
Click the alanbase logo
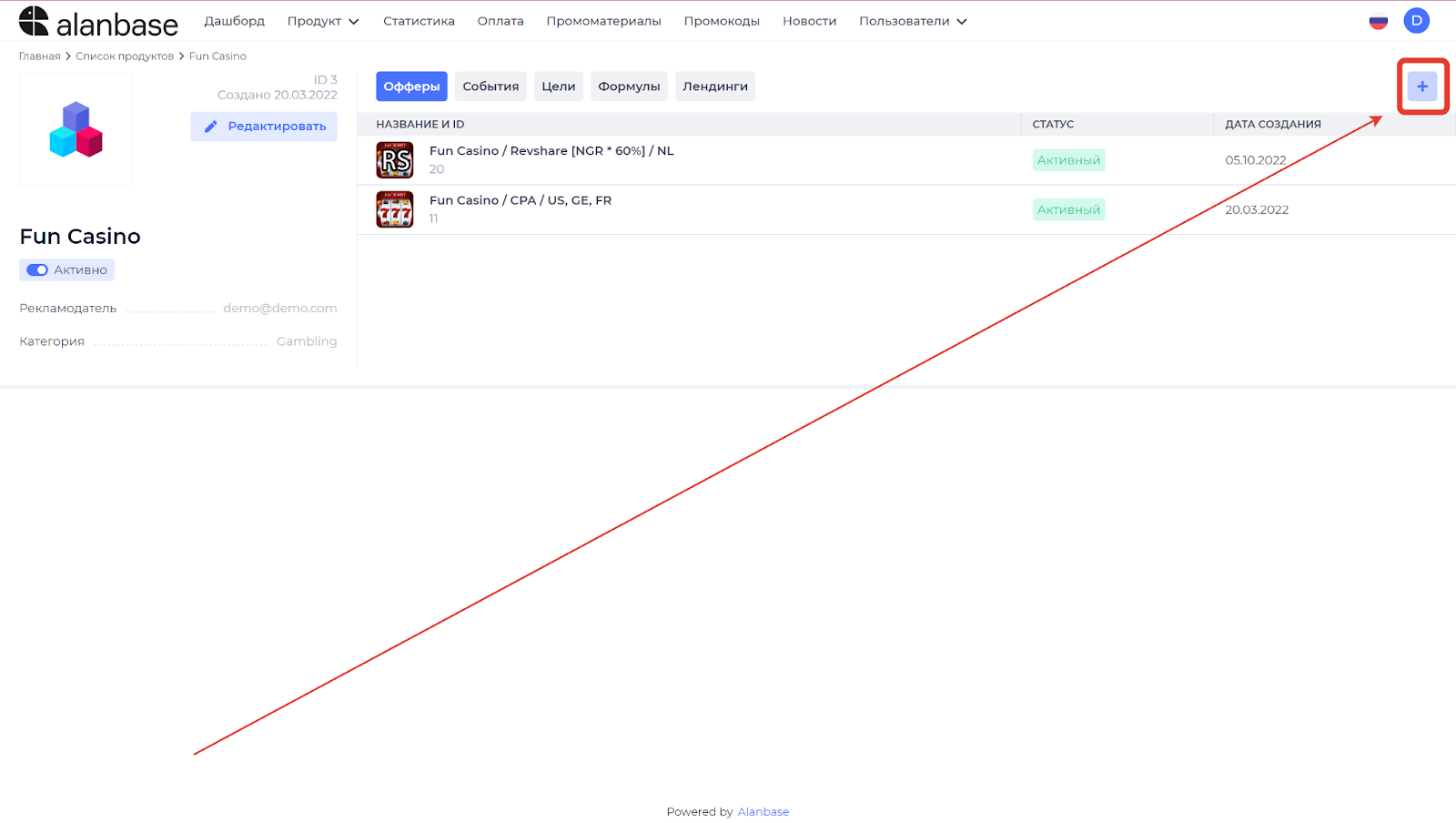point(98,22)
